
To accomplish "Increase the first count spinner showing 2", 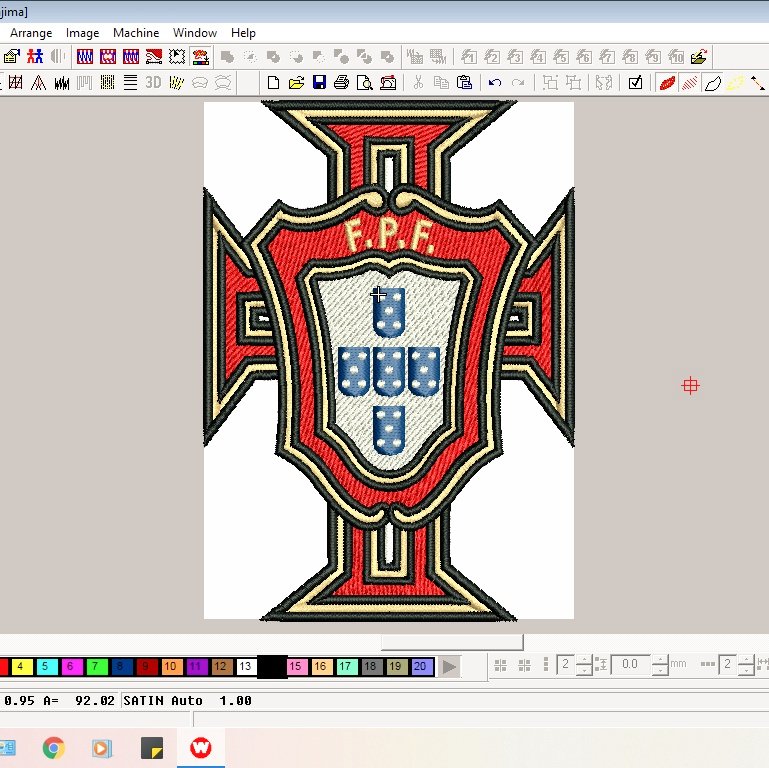I will [584, 660].
